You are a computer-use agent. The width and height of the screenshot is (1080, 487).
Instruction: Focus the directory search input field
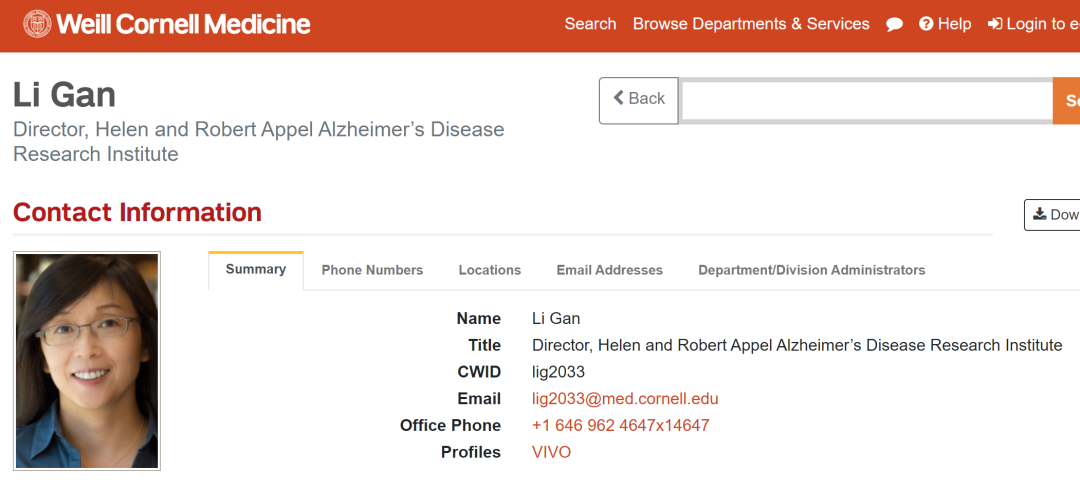[x=866, y=101]
